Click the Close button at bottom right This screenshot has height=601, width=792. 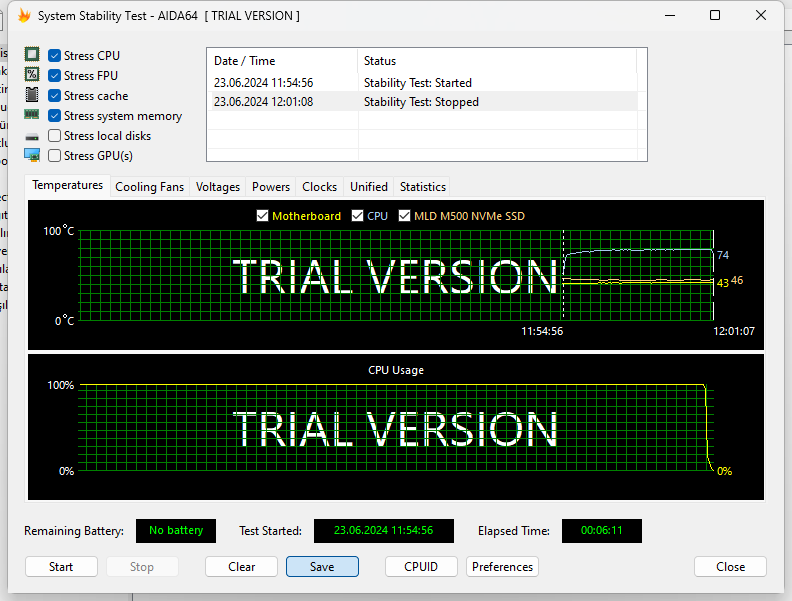coord(730,567)
